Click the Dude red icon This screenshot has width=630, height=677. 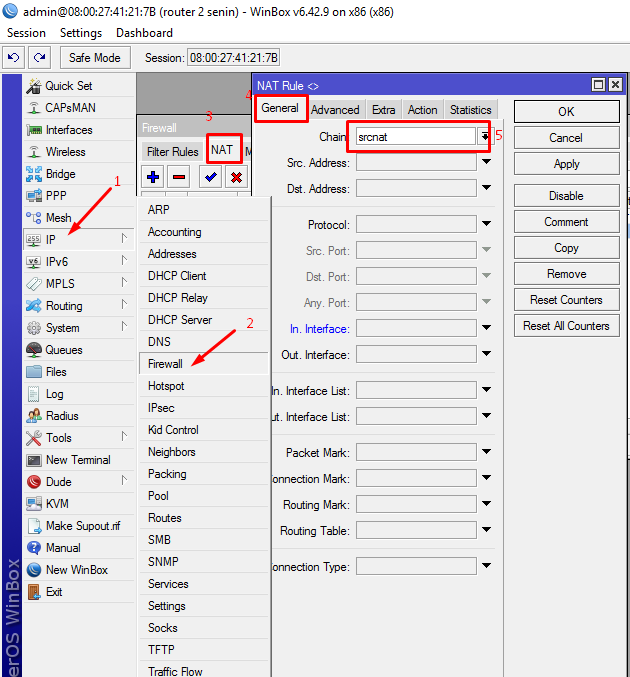(34, 482)
